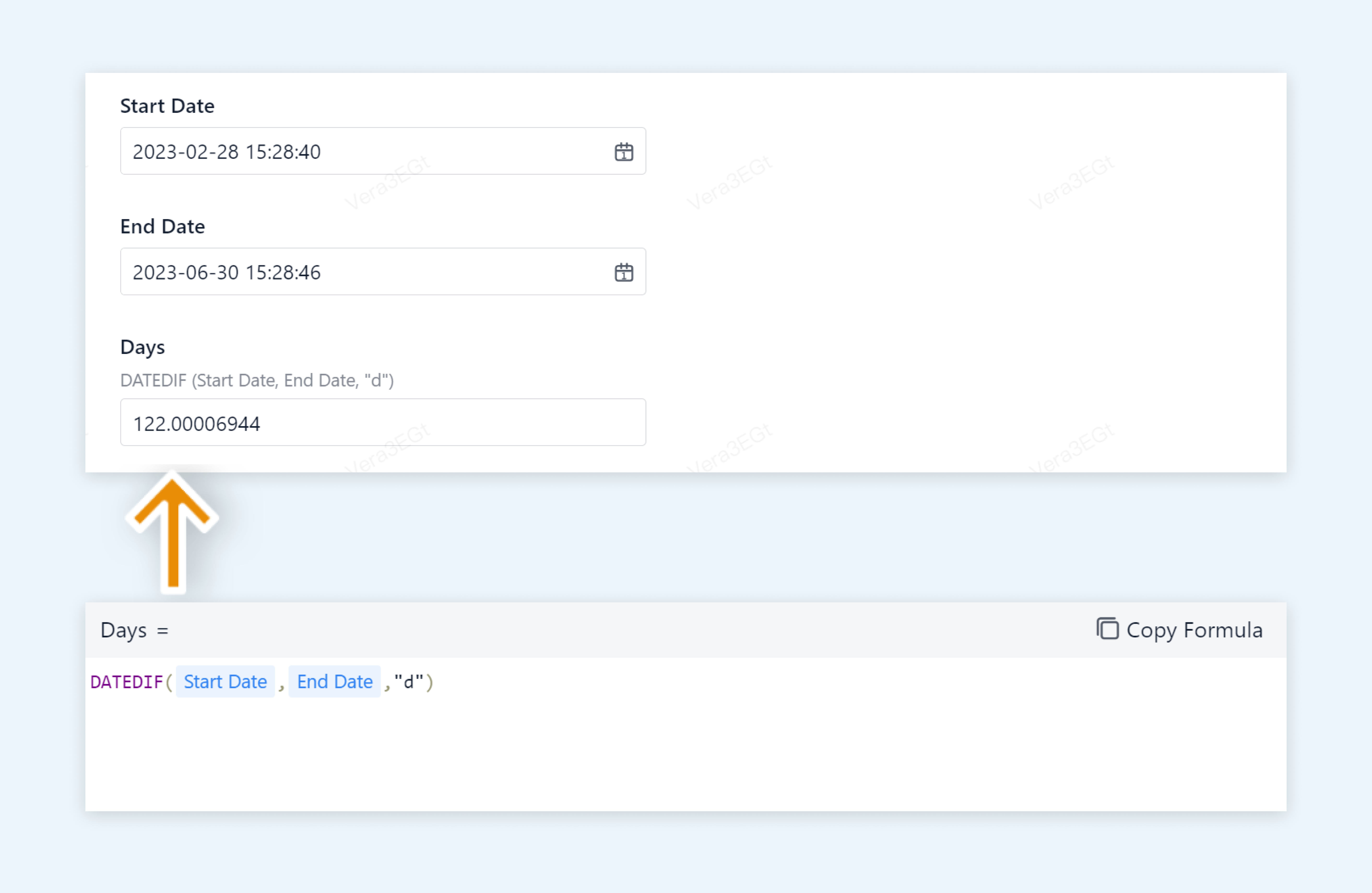Select the End Date token in the formula
1372x893 pixels.
point(334,681)
